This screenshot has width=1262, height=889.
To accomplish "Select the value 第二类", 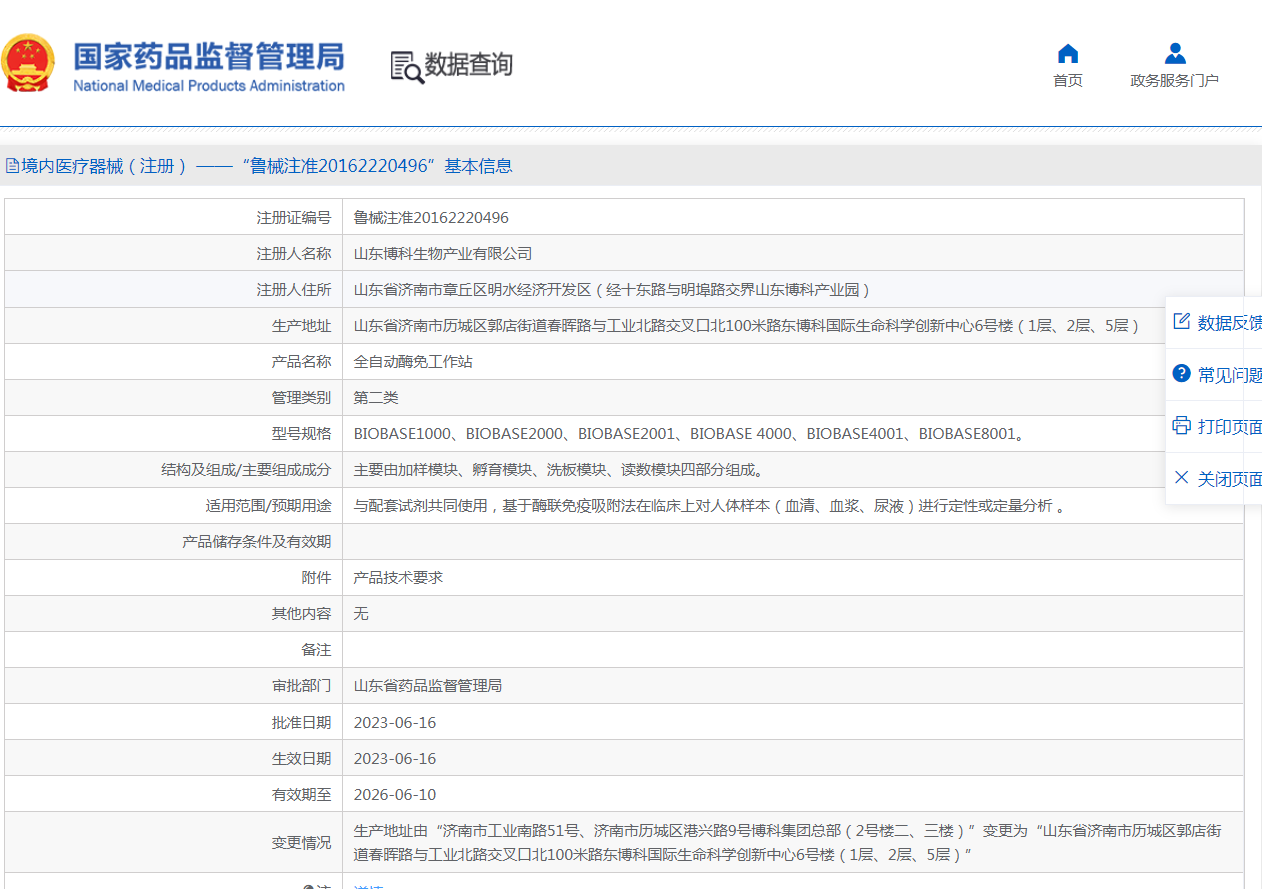I will point(376,397).
